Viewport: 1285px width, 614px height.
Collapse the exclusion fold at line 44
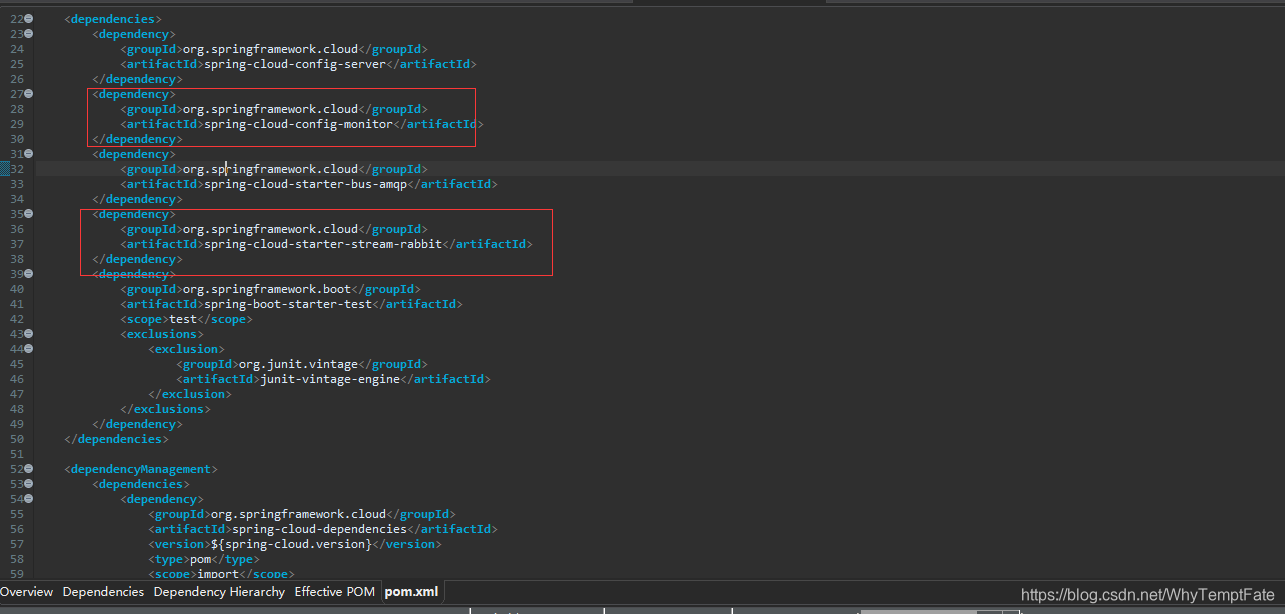28,349
